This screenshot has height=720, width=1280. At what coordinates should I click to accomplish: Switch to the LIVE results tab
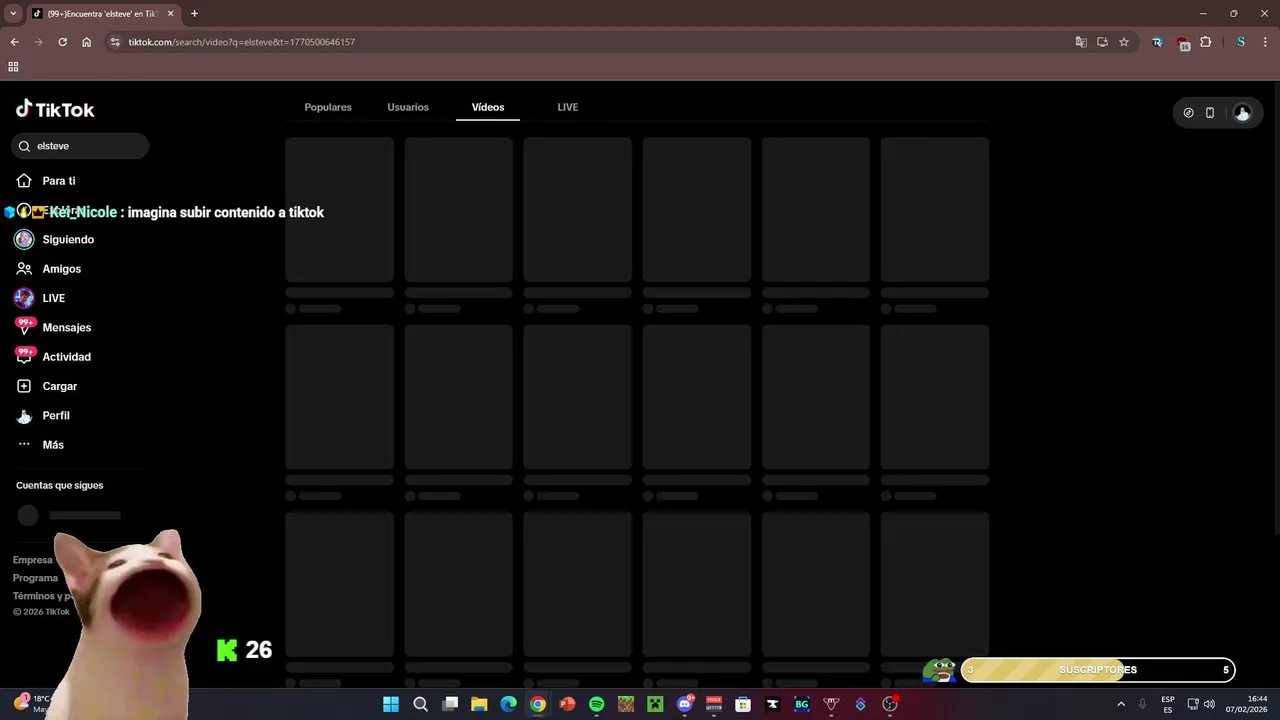point(568,107)
